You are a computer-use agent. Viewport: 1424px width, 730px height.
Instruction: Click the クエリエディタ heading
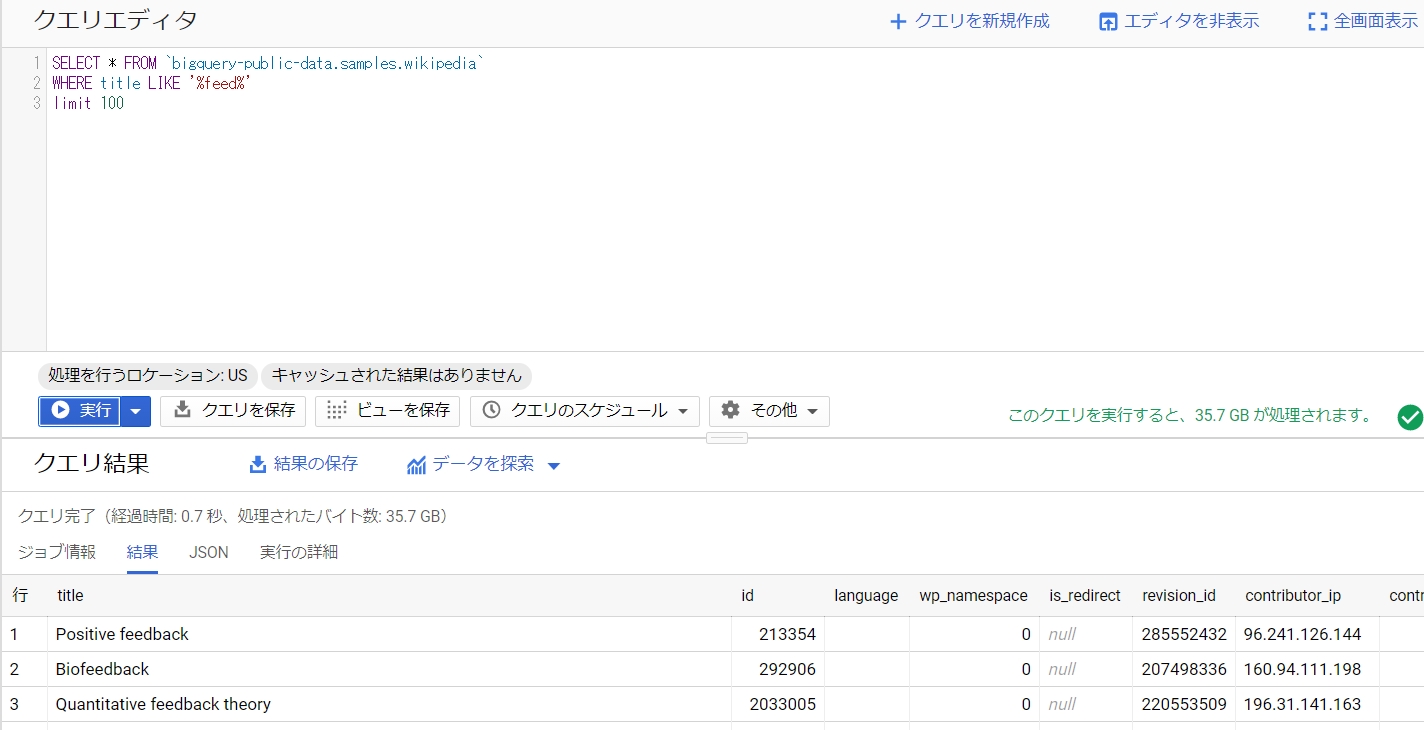115,20
